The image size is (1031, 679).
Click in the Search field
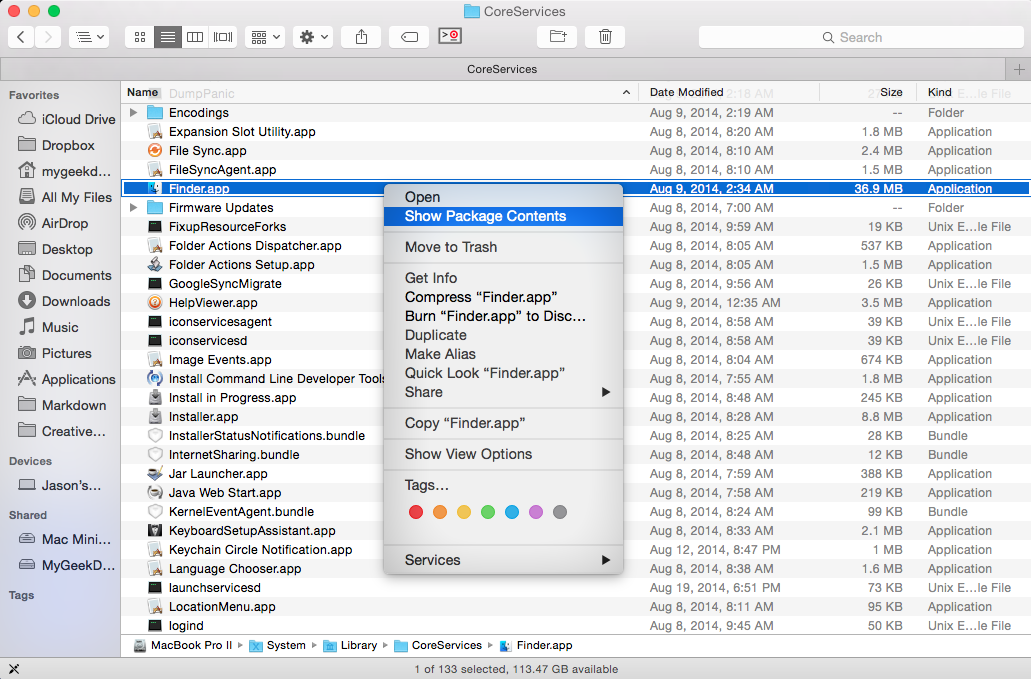[x=860, y=37]
